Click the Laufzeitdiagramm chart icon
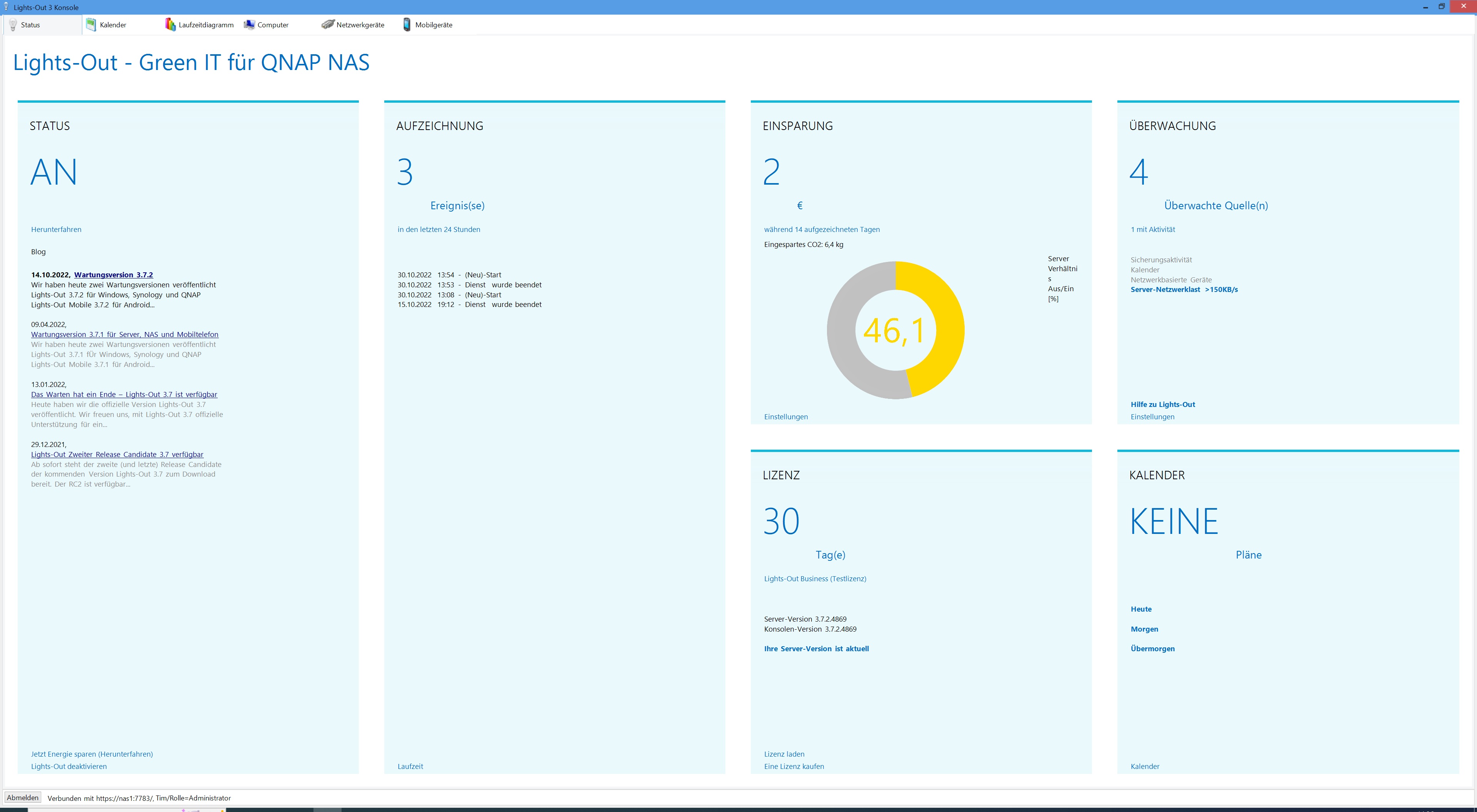This screenshot has height=812, width=1477. [x=170, y=25]
